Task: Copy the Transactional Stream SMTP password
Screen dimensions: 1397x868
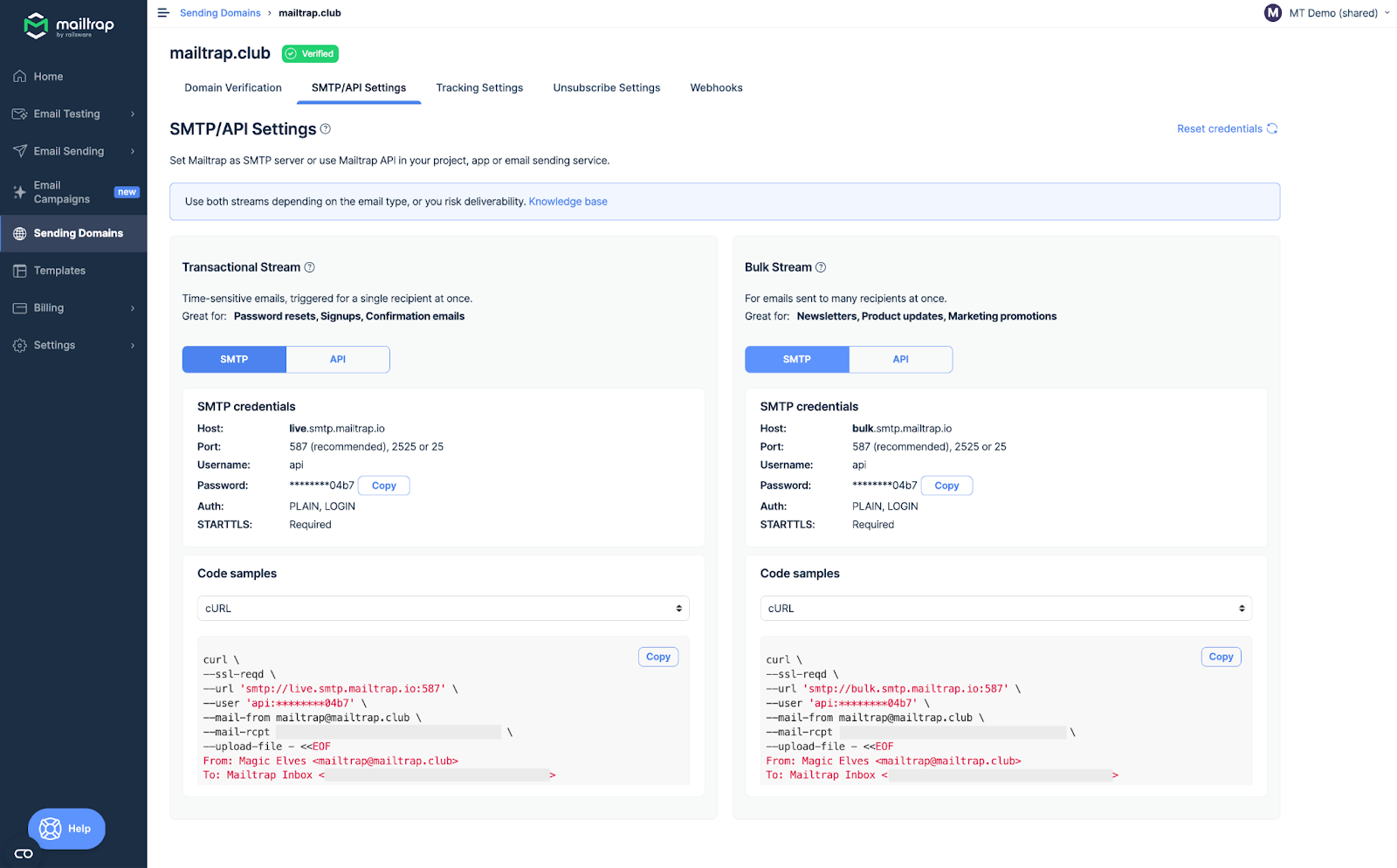Action: tap(384, 486)
